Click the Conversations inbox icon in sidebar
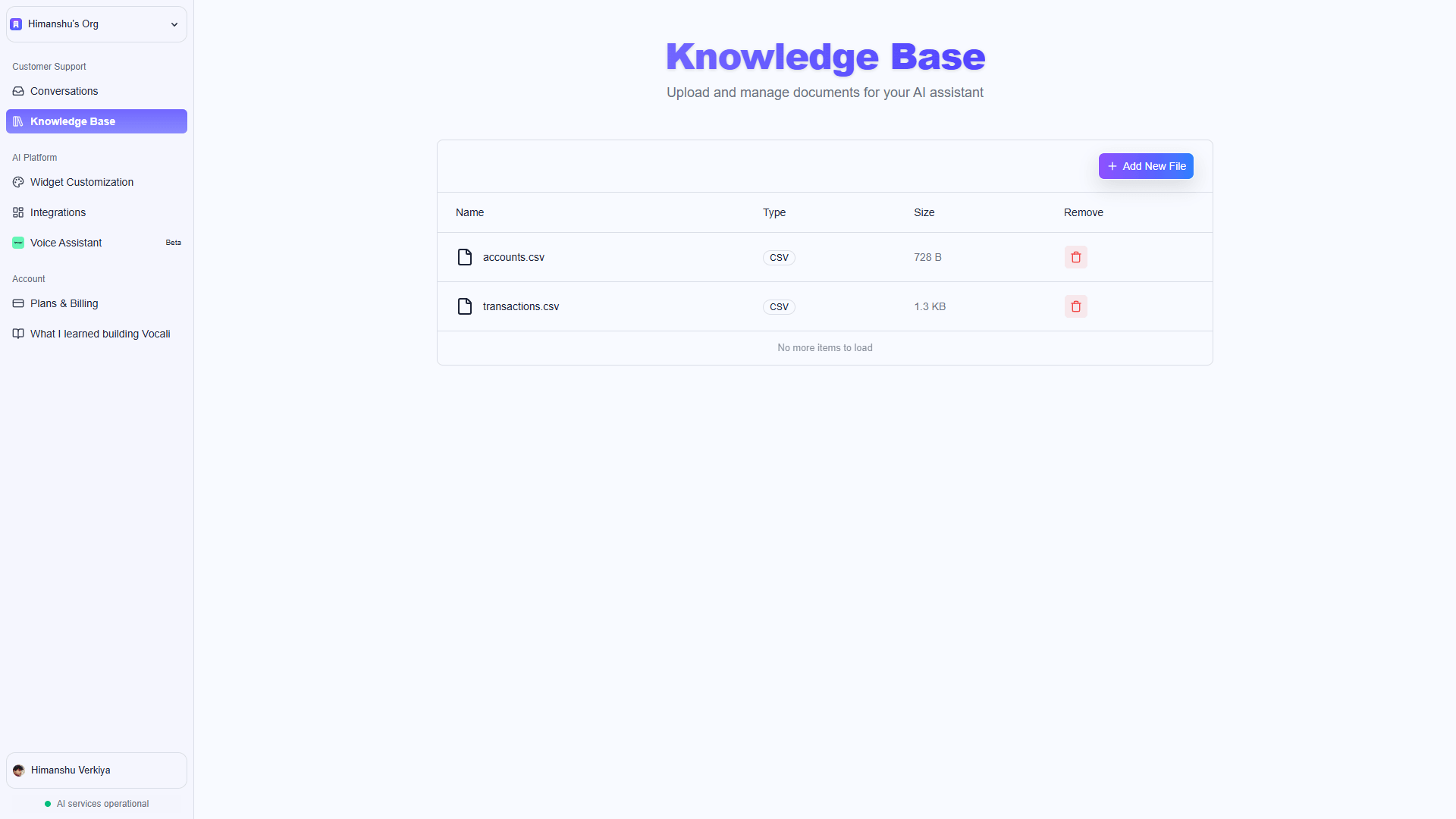Viewport: 1456px width, 819px height. (18, 91)
